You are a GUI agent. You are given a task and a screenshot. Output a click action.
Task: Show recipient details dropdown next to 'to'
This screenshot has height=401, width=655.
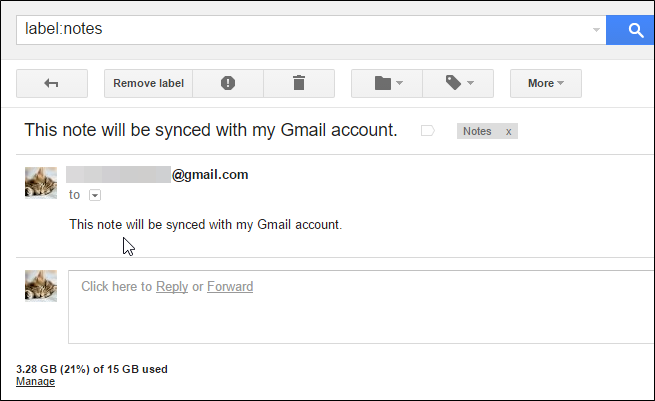point(95,196)
